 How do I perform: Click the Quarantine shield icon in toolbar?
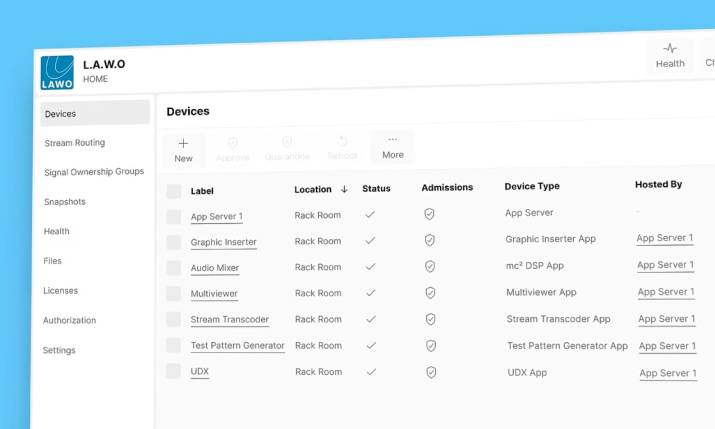point(287,142)
